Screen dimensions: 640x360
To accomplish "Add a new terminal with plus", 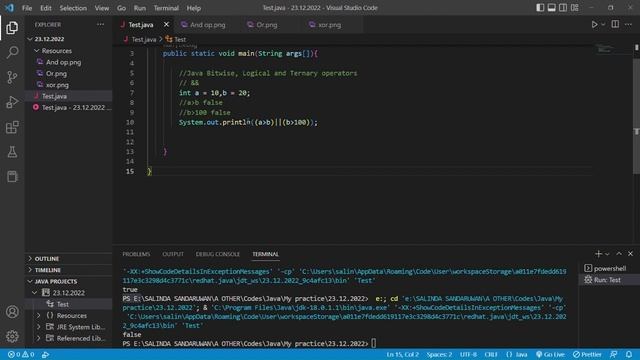I will [598, 254].
